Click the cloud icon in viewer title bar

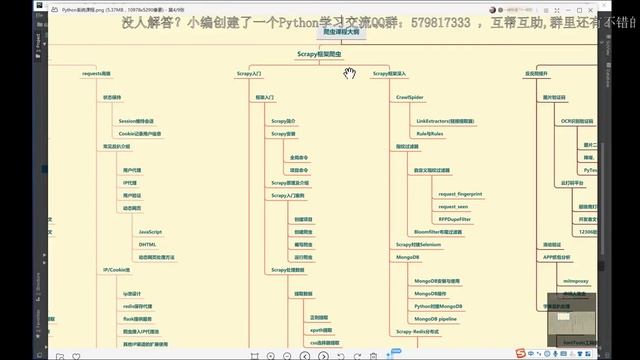54,9
